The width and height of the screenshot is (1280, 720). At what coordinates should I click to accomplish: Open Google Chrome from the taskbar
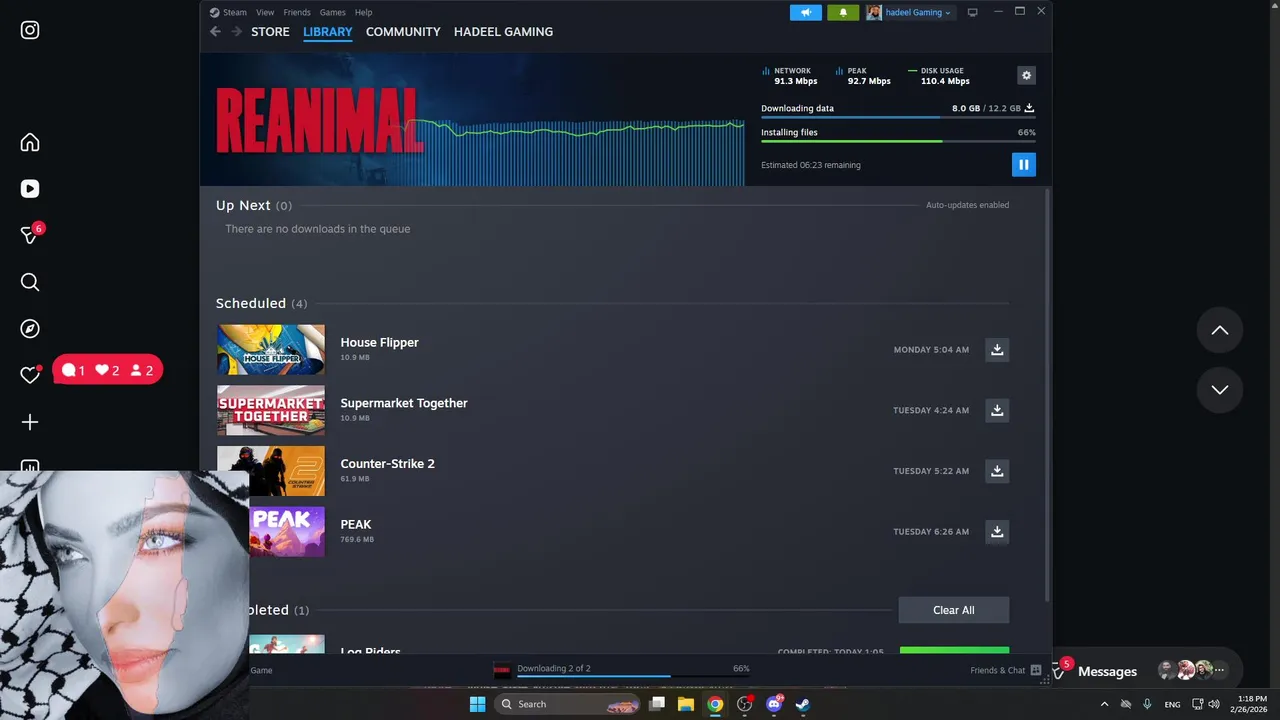click(x=715, y=704)
